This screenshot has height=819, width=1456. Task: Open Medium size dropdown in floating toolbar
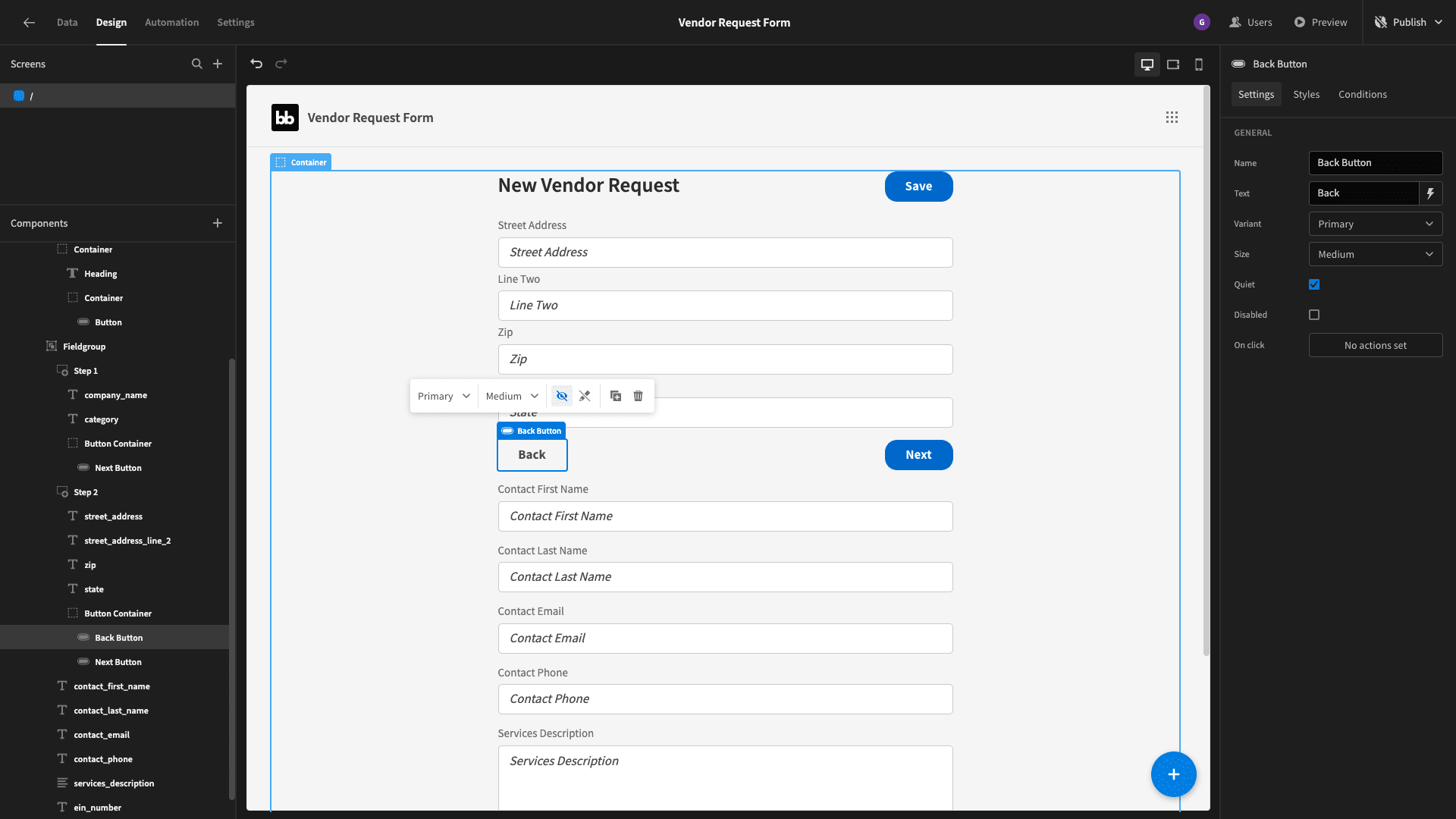click(512, 396)
